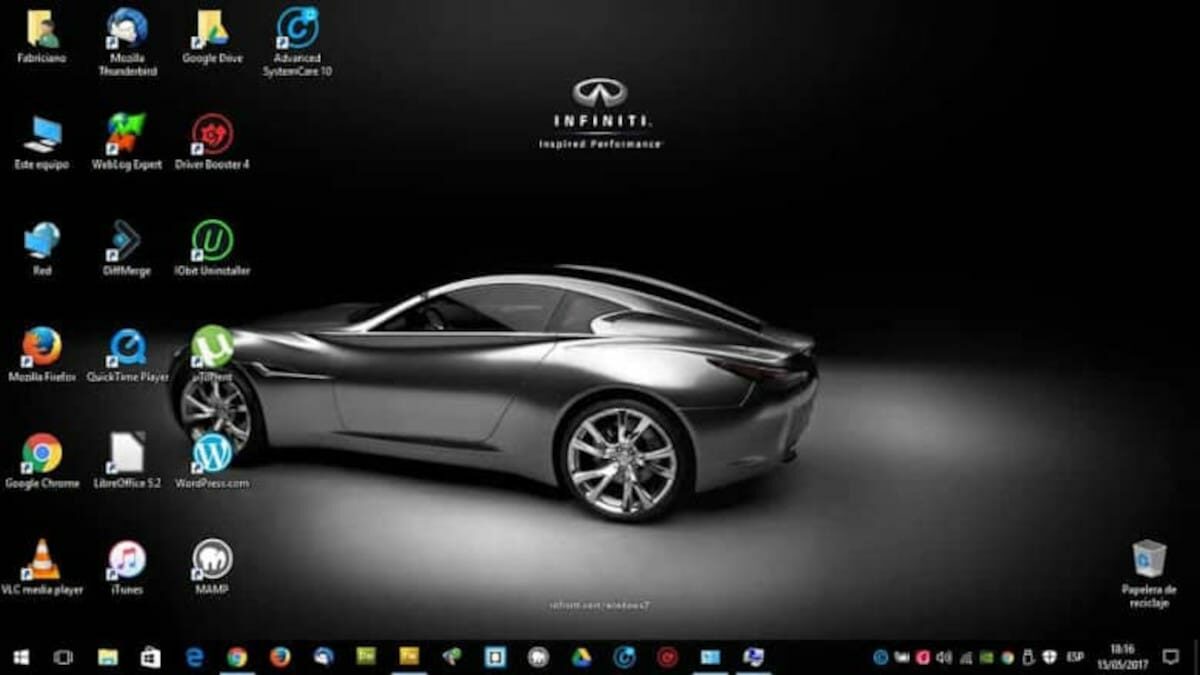Select the Advanced SystemCare 10 shortcut
The image size is (1200, 675).
click(x=298, y=42)
